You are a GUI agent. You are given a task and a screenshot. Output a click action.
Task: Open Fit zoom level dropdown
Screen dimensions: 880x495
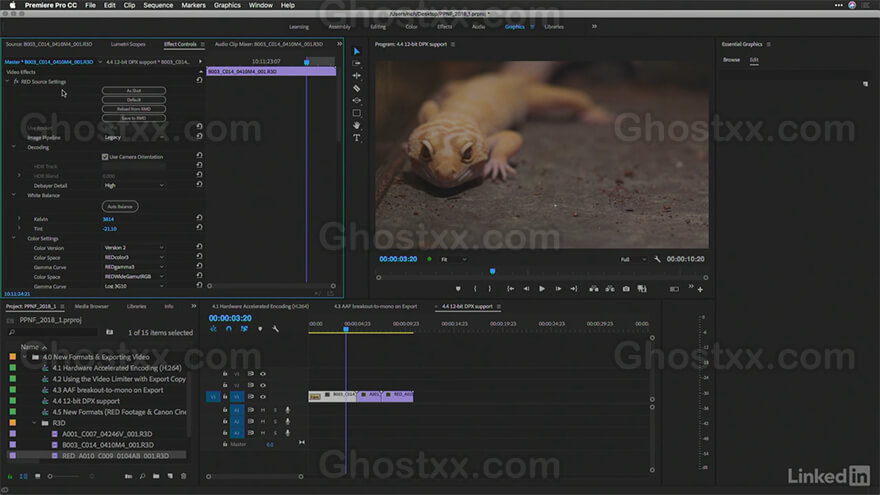click(x=453, y=259)
